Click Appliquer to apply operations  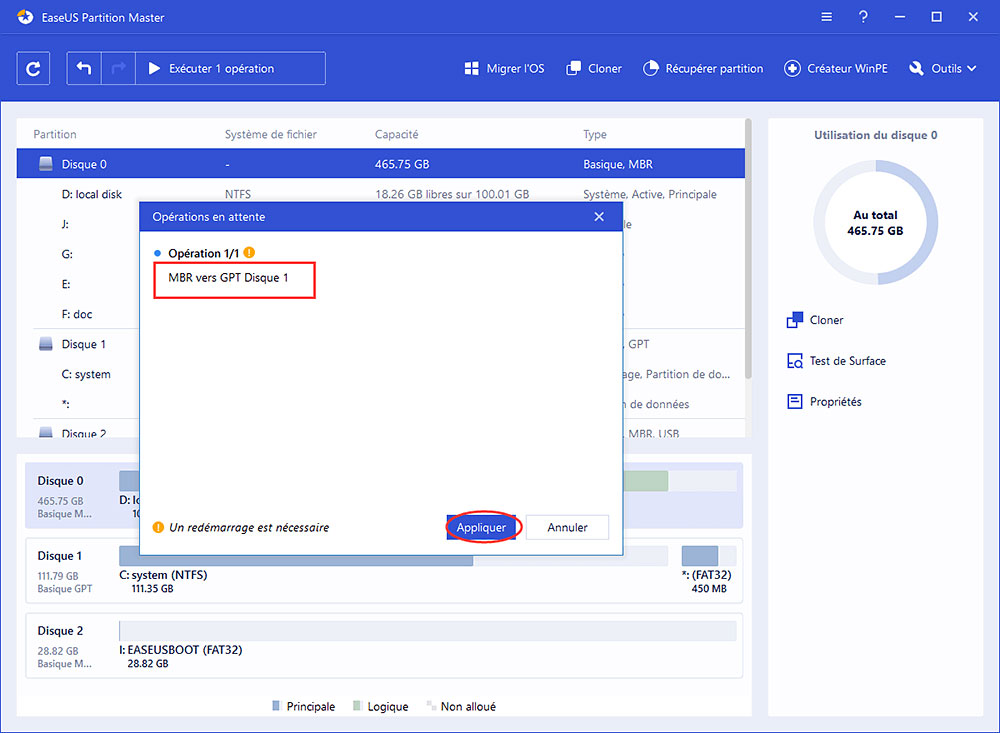(x=481, y=528)
